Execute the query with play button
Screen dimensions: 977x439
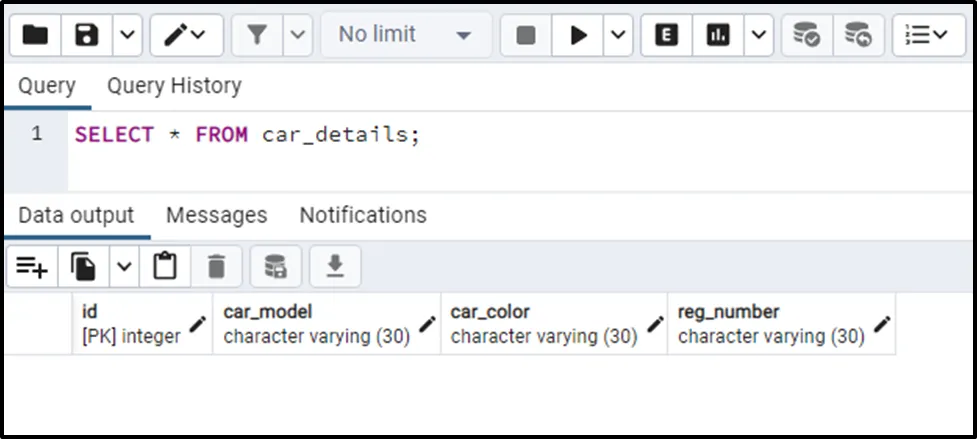pos(578,36)
